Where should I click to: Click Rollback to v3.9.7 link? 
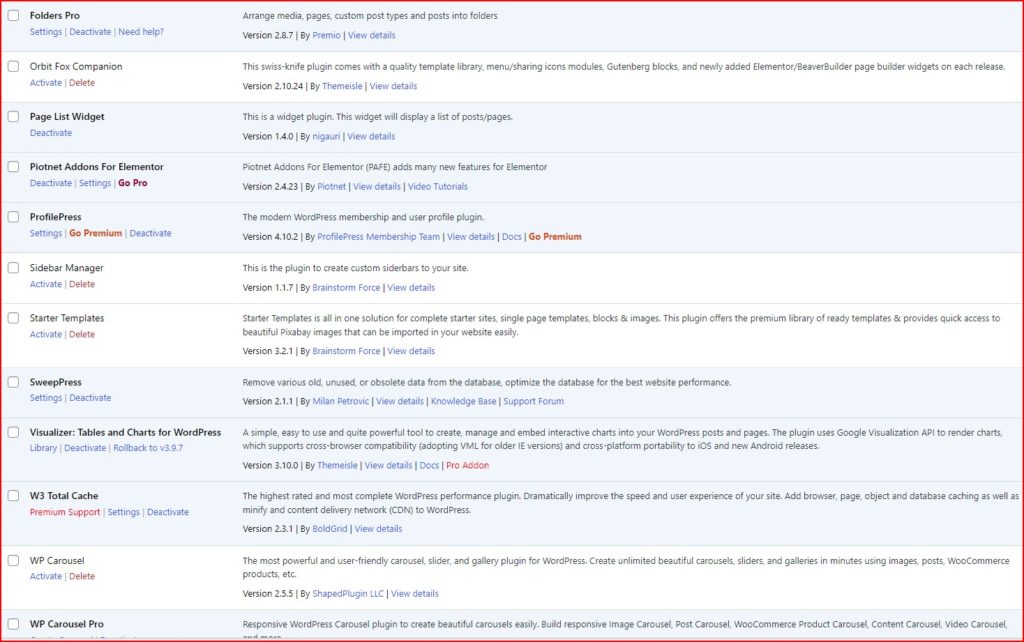[148, 448]
